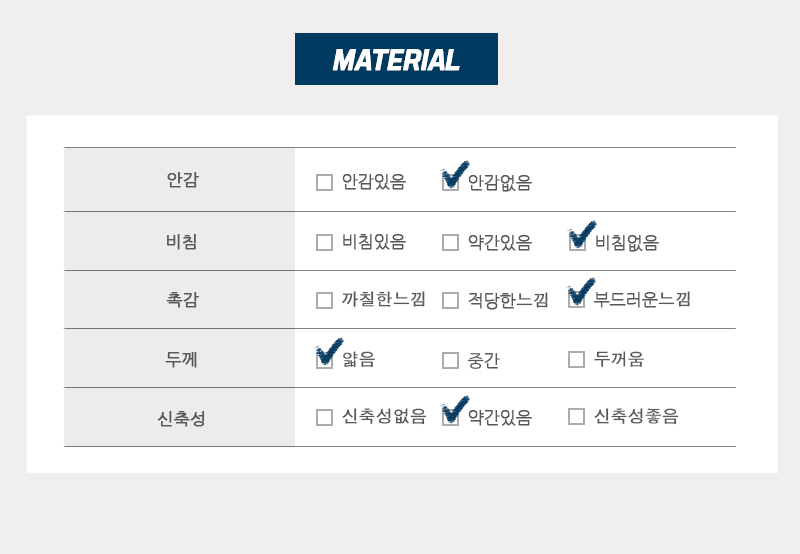Image resolution: width=800 pixels, height=554 pixels.
Task: Tick the 비침있음 checkbox
Action: coord(324,242)
